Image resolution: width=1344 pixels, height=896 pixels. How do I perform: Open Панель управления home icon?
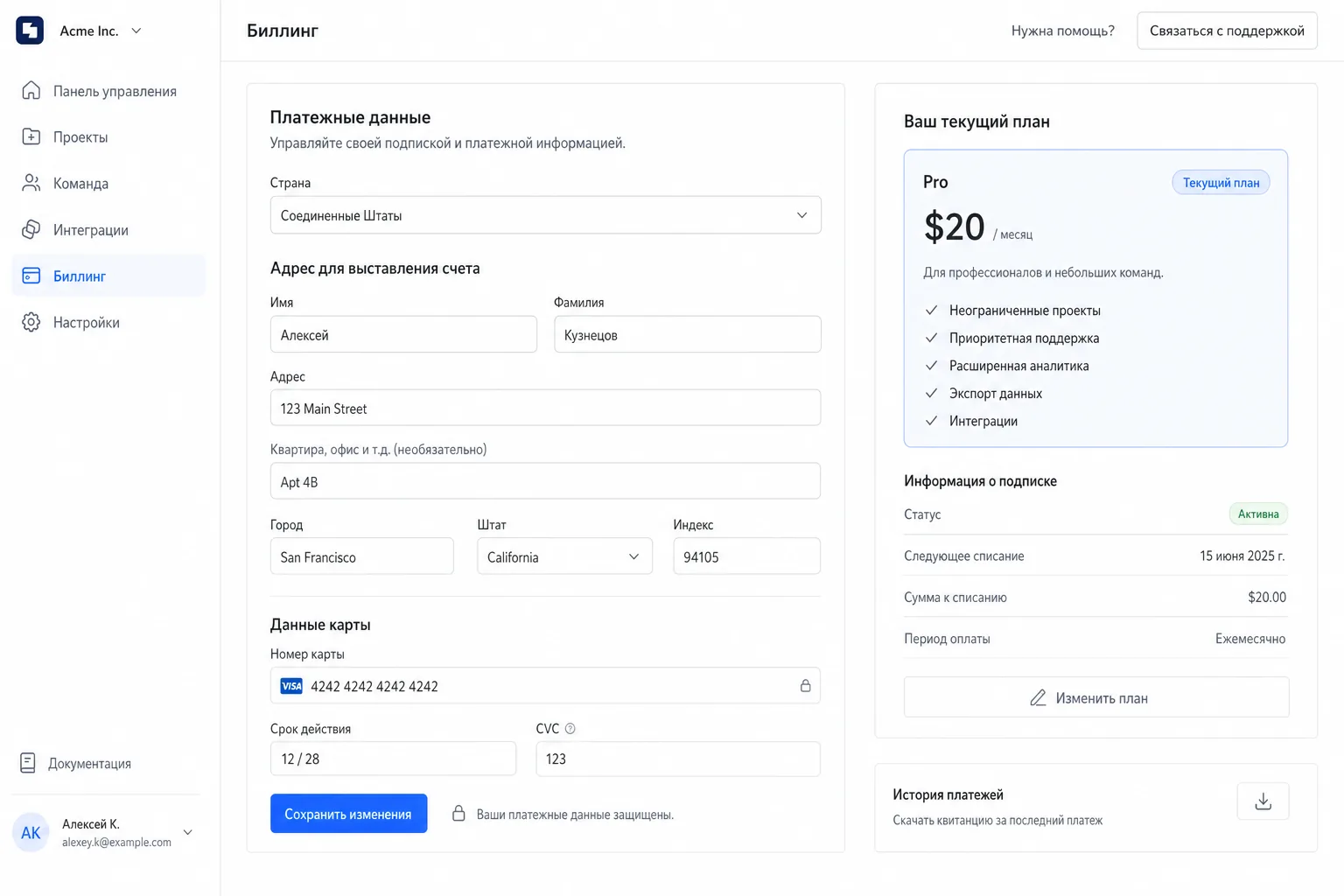31,91
